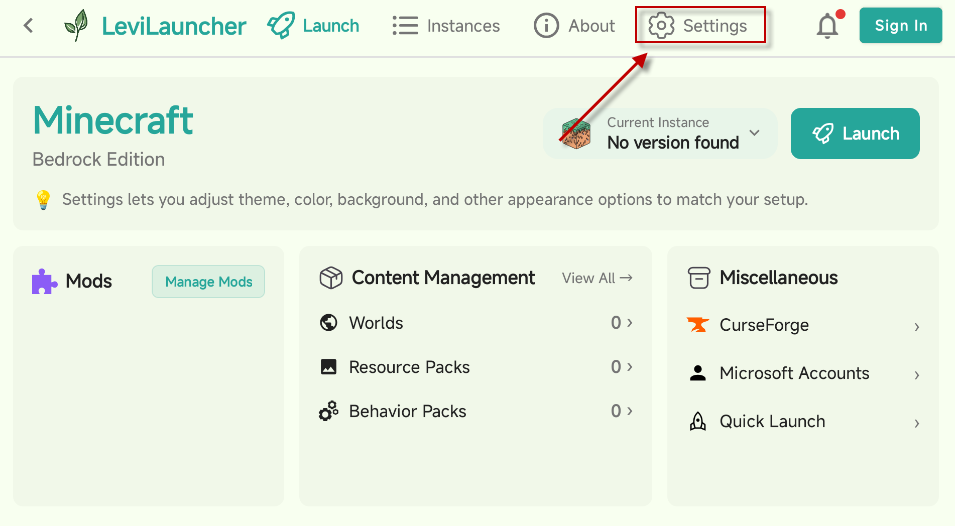Click the About info circle icon
The height and width of the screenshot is (526, 955).
point(546,26)
